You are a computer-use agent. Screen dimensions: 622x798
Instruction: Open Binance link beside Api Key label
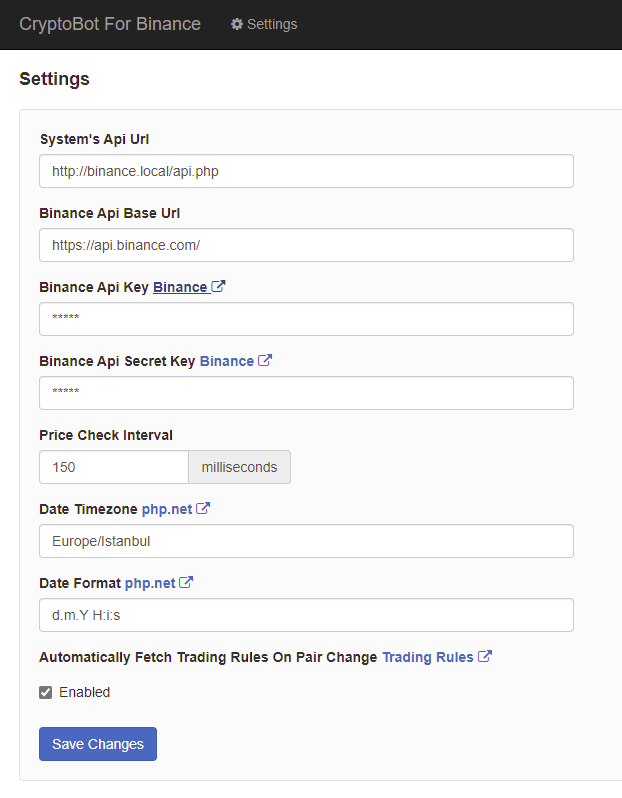[x=180, y=287]
